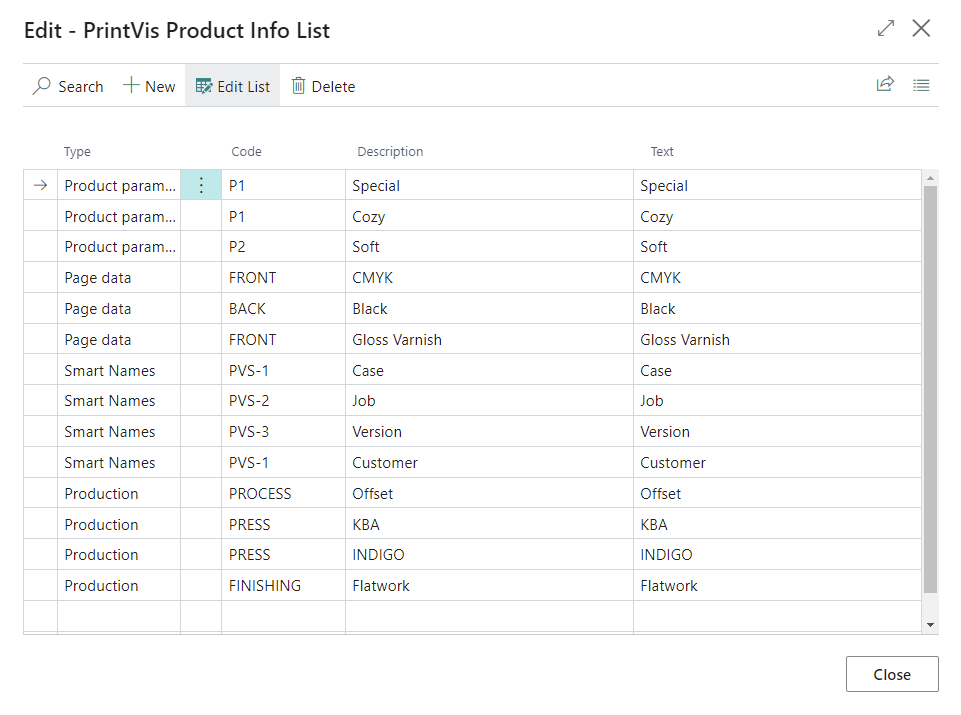The height and width of the screenshot is (715, 961).
Task: Open the three-dot row actions menu
Action: click(x=201, y=185)
